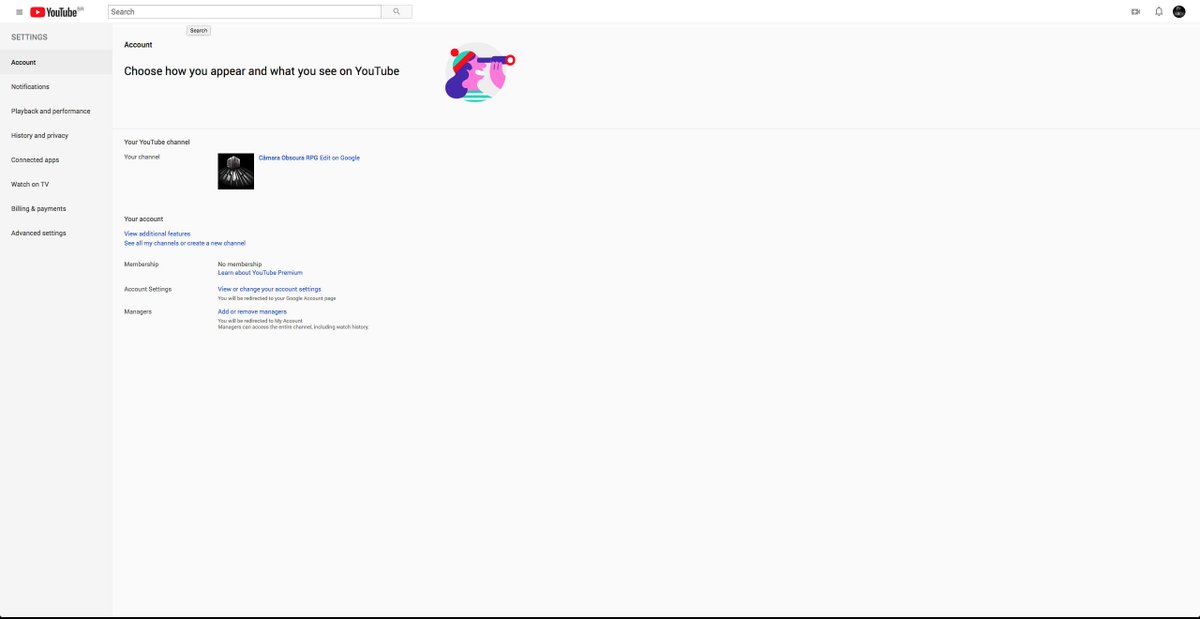
Task: Open the create video camera icon
Action: point(1135,12)
